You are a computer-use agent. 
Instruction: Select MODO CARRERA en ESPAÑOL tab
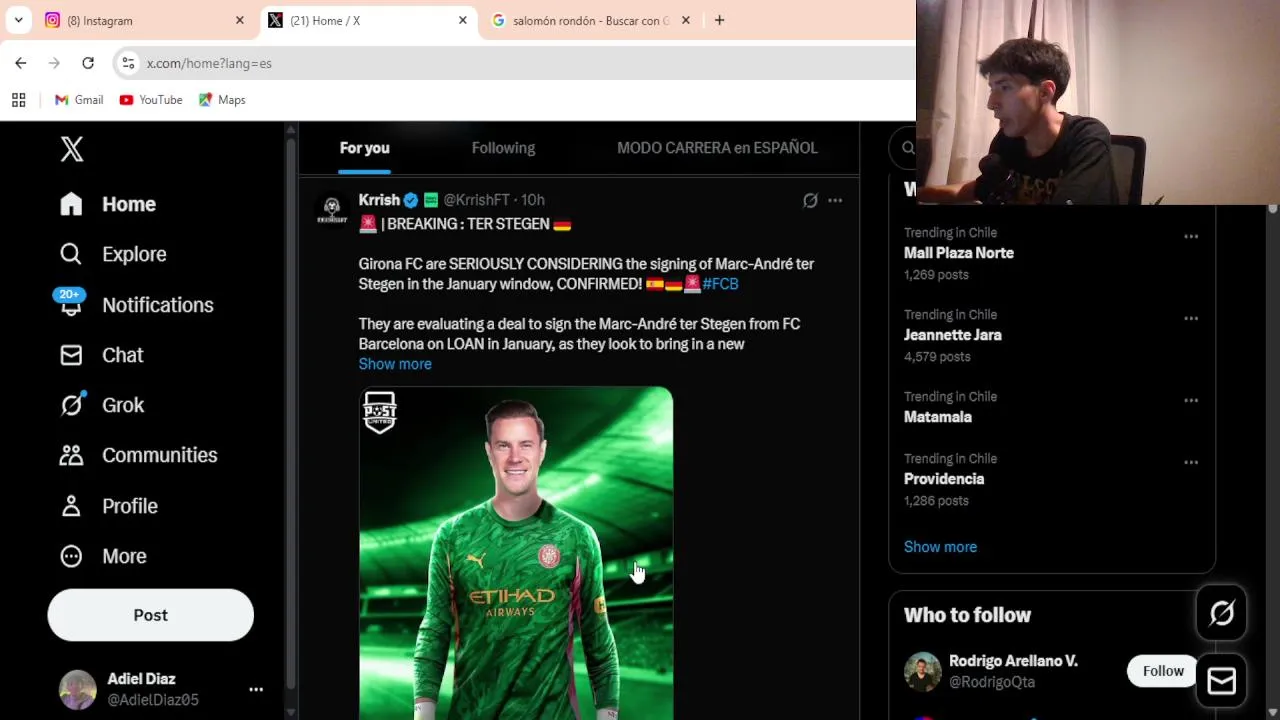tap(717, 148)
